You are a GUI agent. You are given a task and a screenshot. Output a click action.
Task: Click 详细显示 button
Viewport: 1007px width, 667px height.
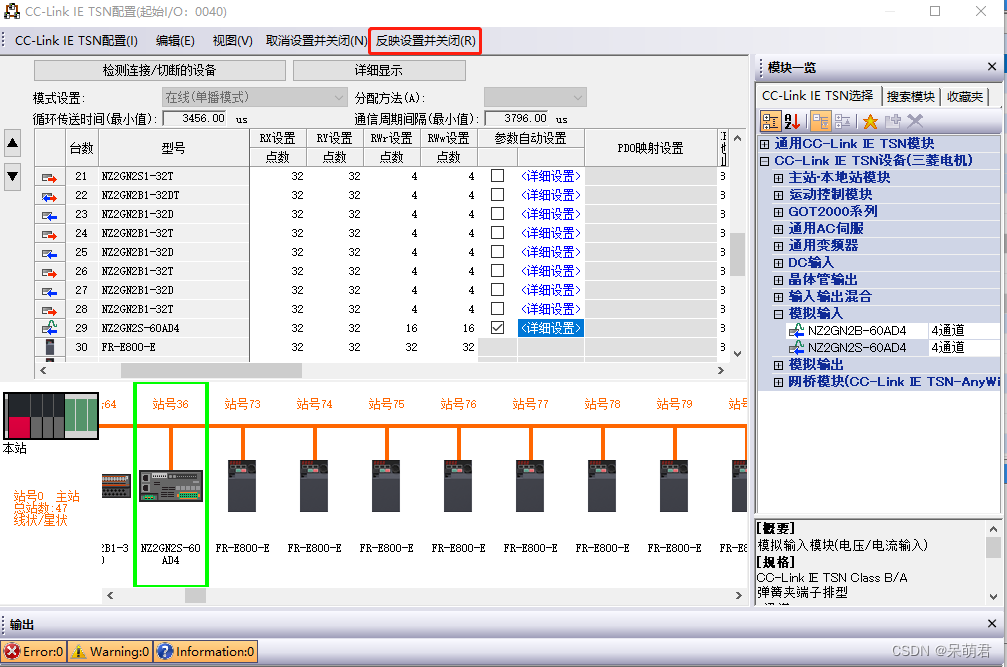[379, 70]
